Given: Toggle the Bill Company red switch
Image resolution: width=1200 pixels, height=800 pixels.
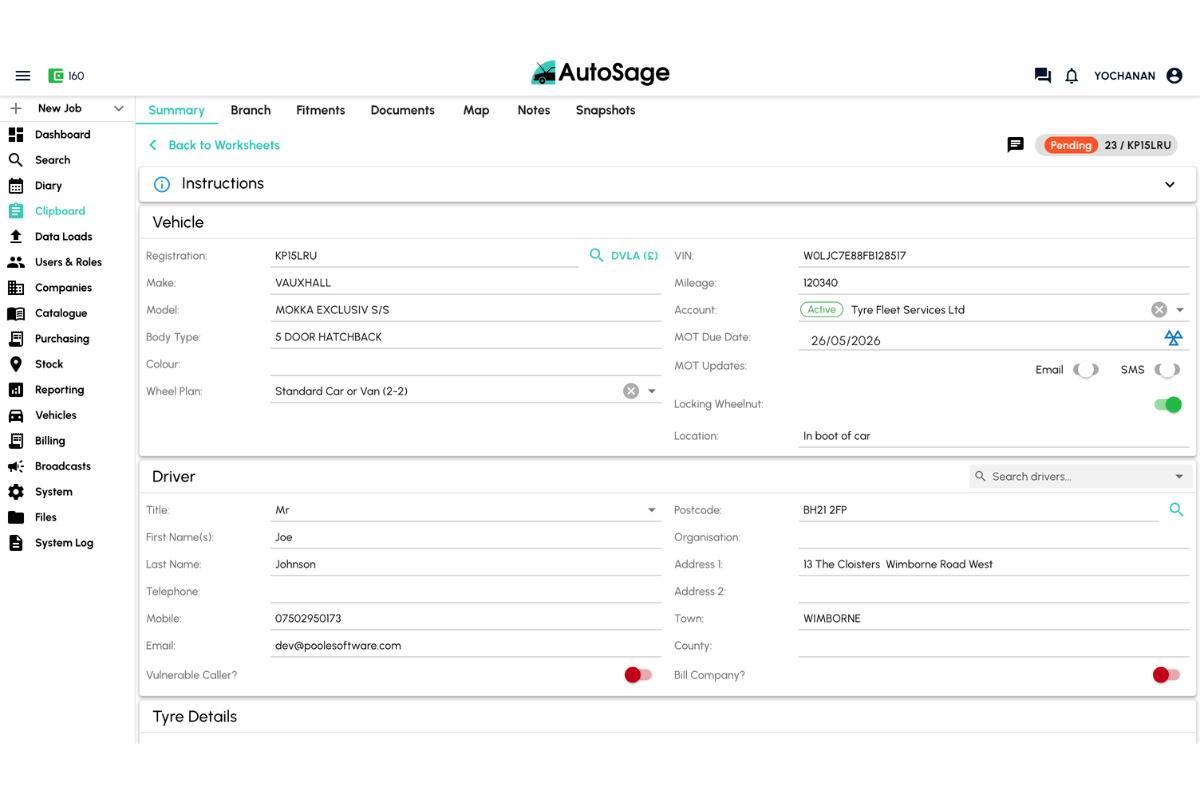Looking at the screenshot, I should pos(1166,675).
